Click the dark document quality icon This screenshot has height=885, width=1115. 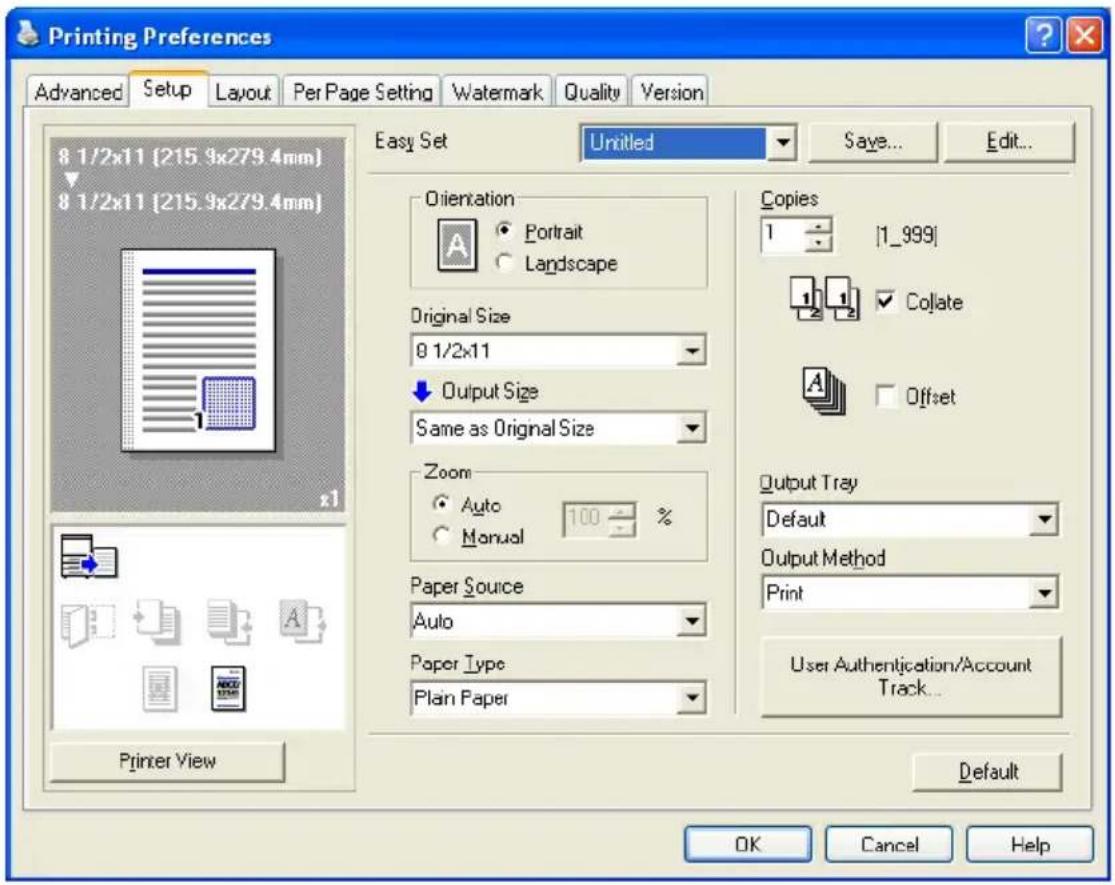228,688
